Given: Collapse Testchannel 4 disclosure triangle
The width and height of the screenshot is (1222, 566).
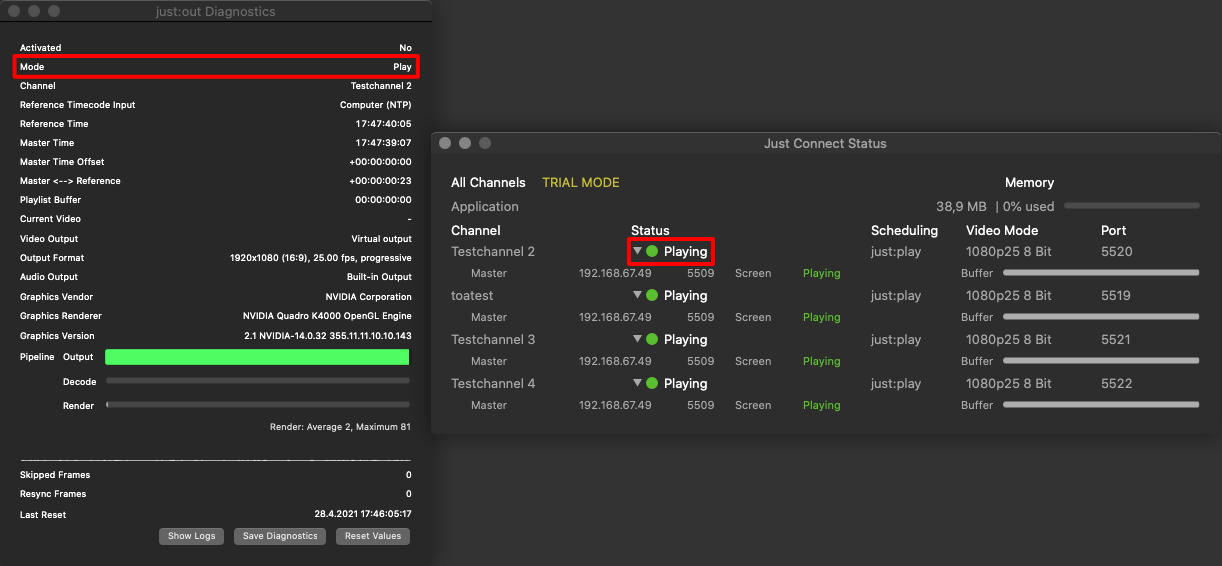Looking at the screenshot, I should pos(638,383).
